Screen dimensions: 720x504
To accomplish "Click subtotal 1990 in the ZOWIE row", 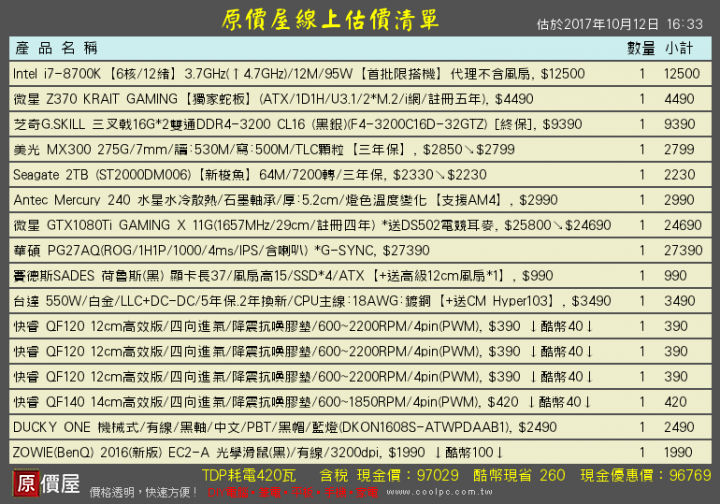I will point(678,452).
